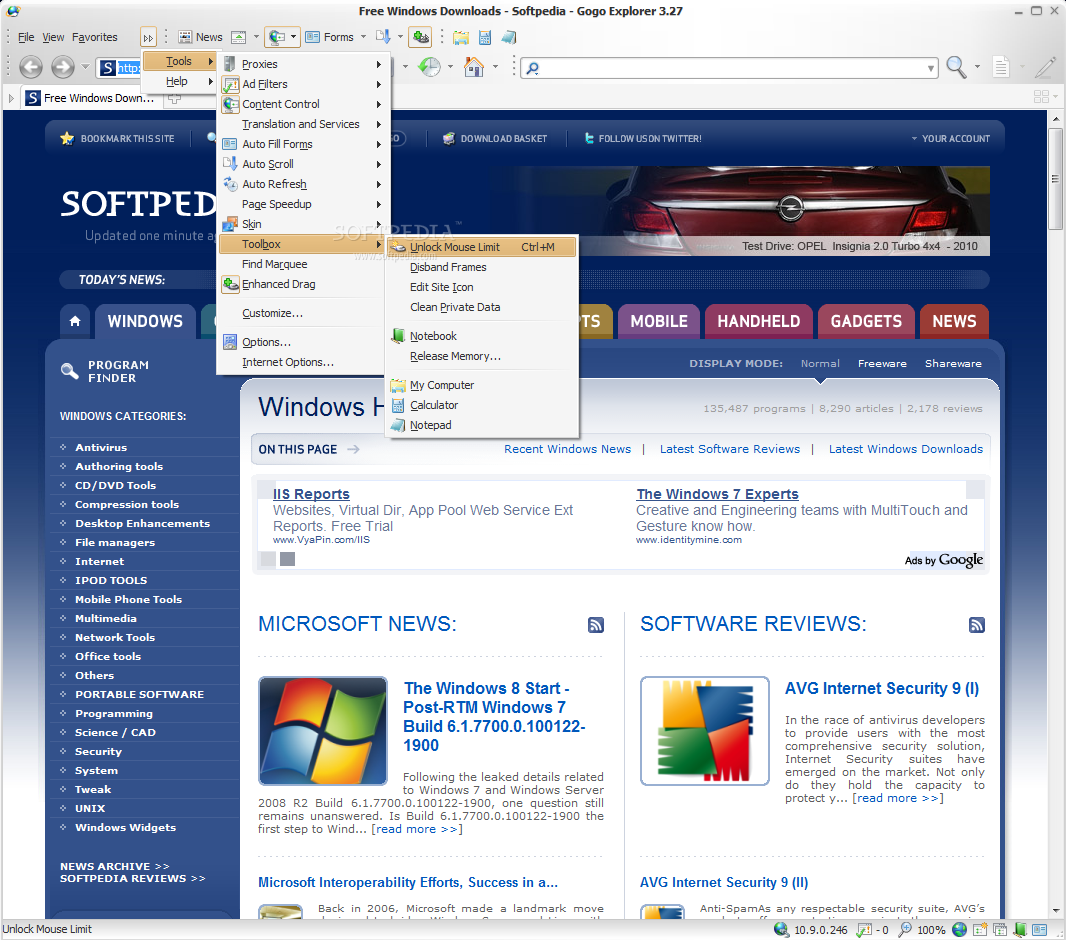Screen dimensions: 1066x940
Task: Toggle Unlock Mouse Limit in Toolbox submenu
Action: pos(482,247)
